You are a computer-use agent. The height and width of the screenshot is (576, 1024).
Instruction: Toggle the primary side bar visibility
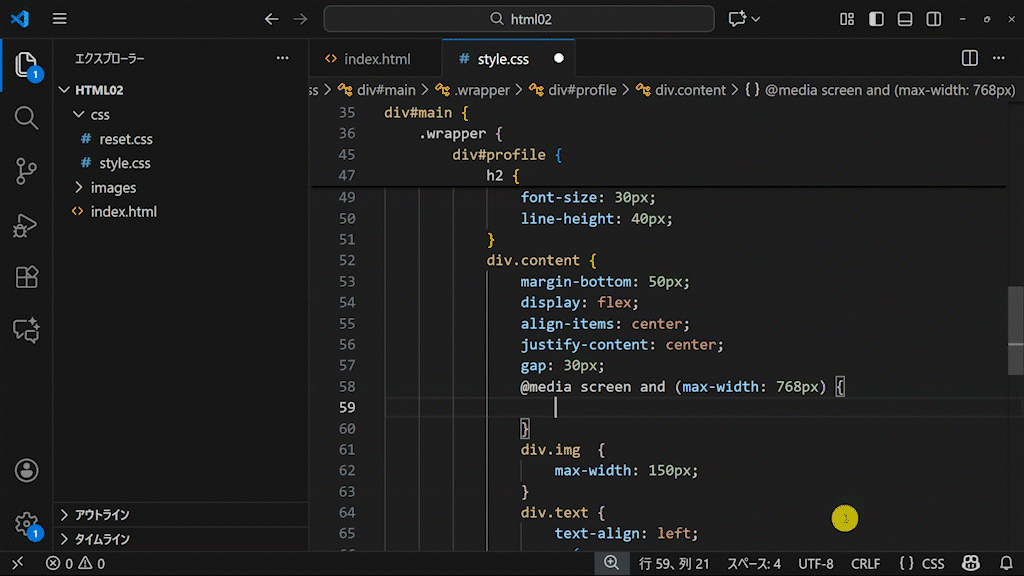coord(876,19)
